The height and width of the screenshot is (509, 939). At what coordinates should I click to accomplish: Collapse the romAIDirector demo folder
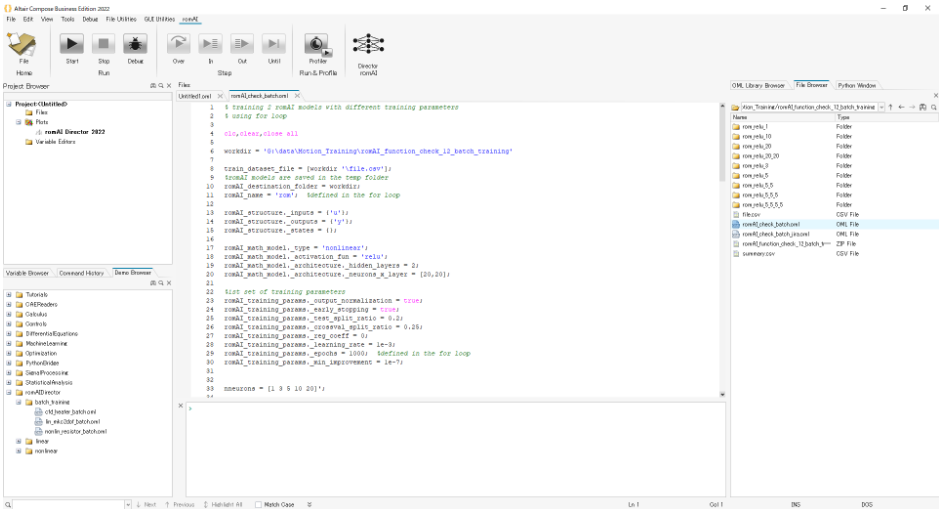pos(9,392)
